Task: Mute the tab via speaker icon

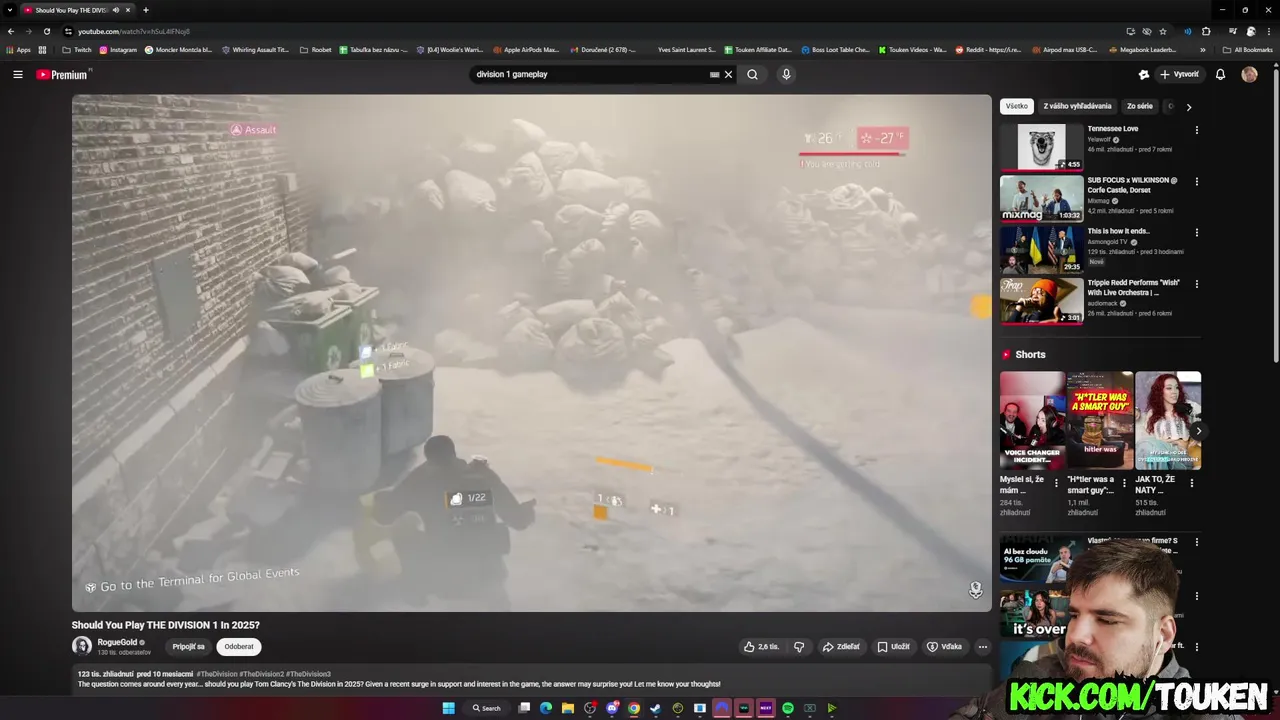Action: coord(116,10)
